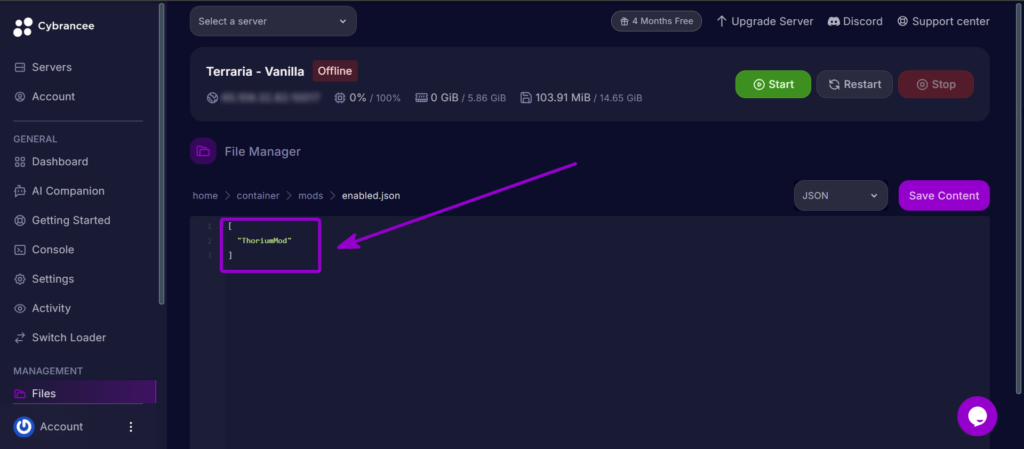Click line number 1 in editor gutter

[x=210, y=226]
